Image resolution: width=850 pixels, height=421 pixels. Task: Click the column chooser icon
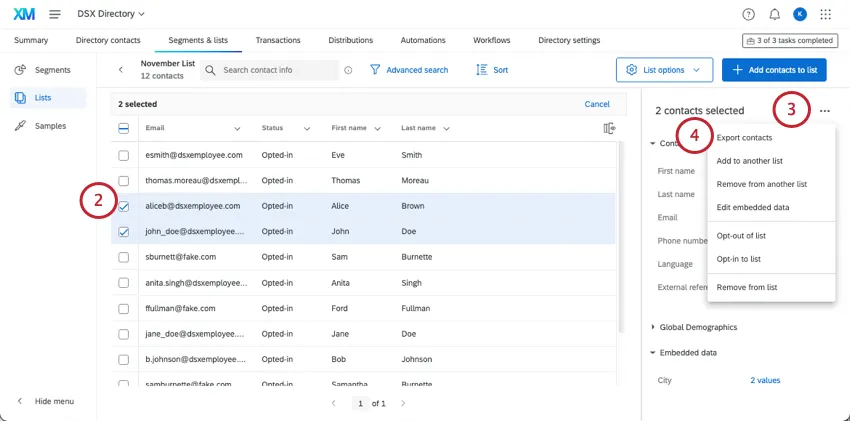(609, 128)
